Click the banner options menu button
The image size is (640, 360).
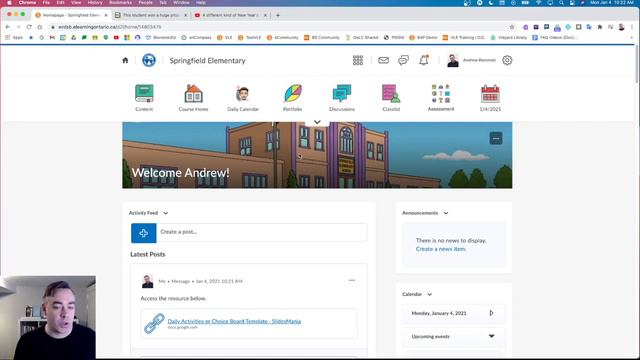tap(496, 138)
